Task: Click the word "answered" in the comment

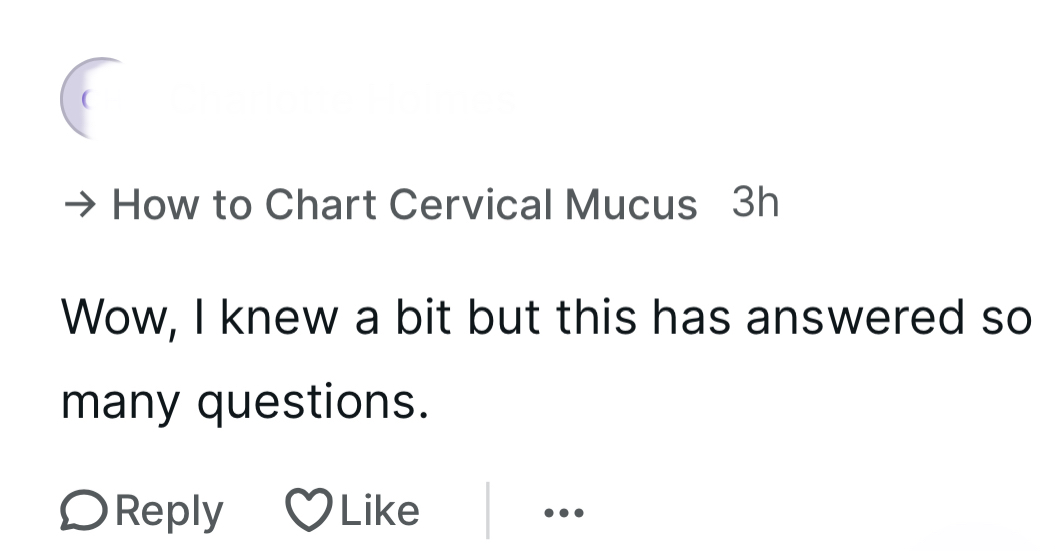Action: pos(841,318)
